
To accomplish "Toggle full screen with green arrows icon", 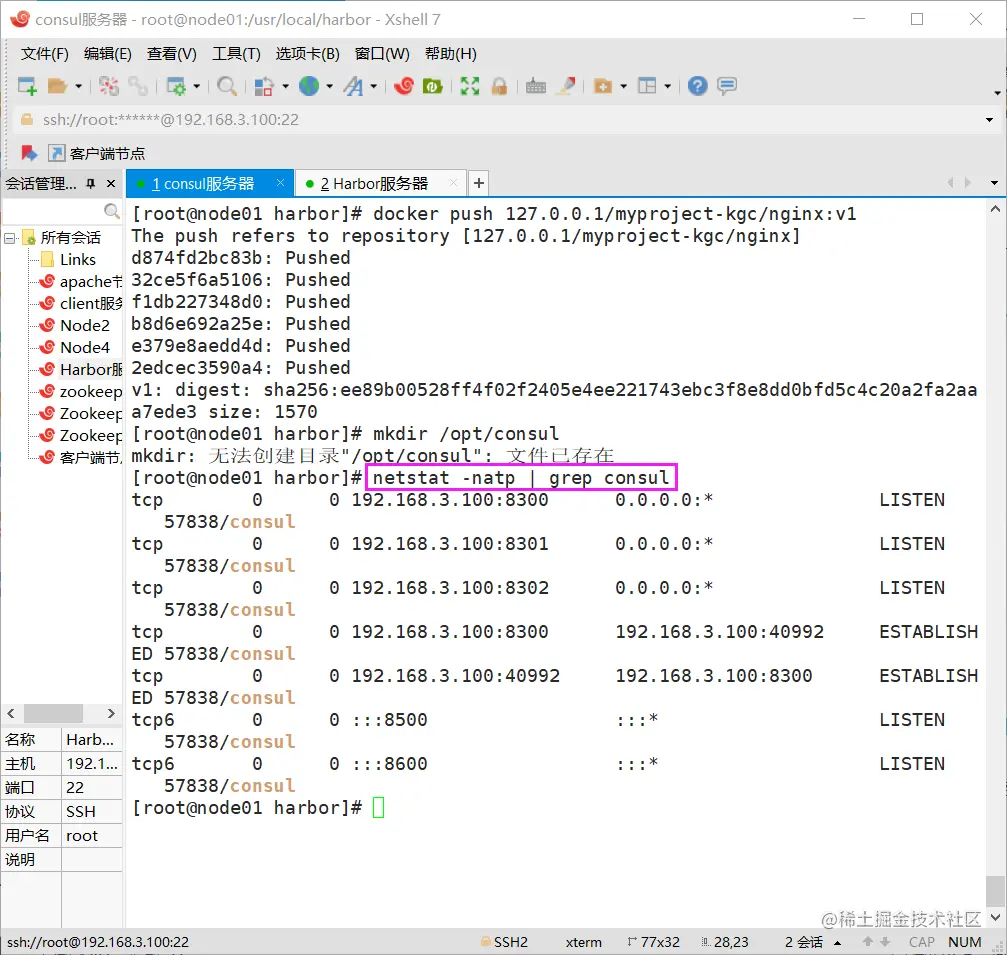I will click(470, 85).
